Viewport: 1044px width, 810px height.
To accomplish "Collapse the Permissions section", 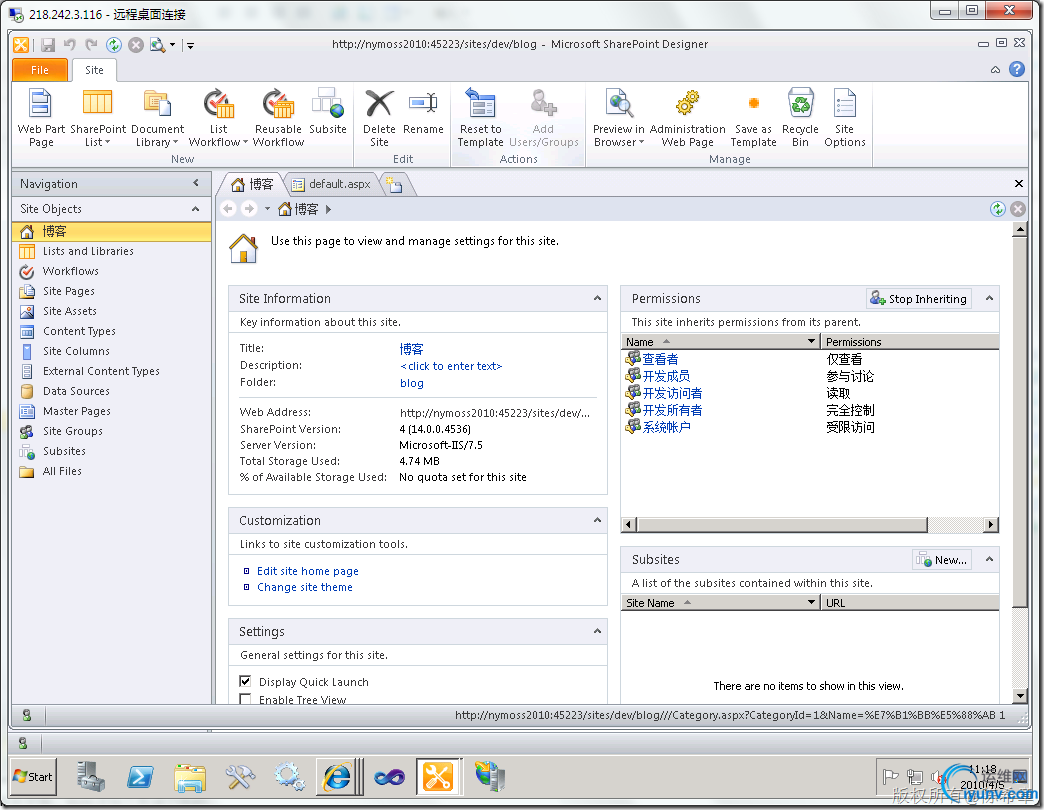I will [989, 298].
